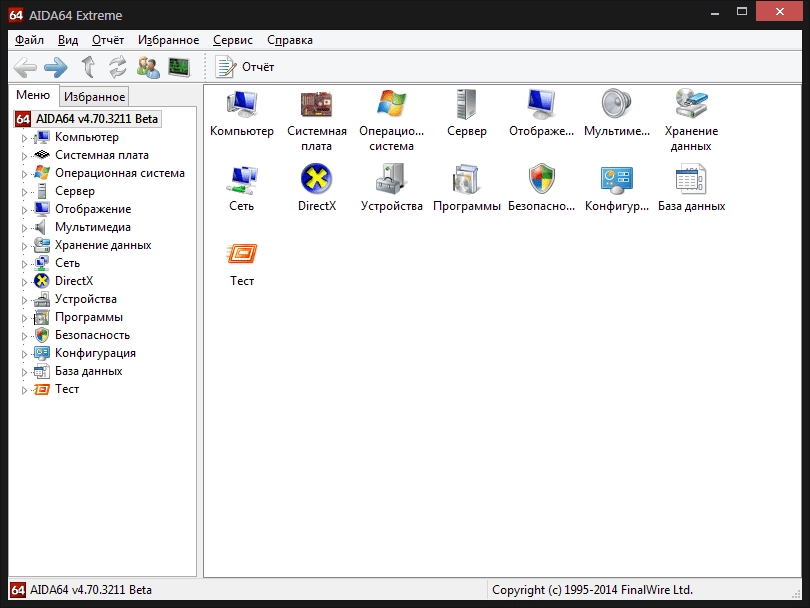This screenshot has width=810, height=608.
Task: Open the Сервис menu
Action: click(x=233, y=40)
